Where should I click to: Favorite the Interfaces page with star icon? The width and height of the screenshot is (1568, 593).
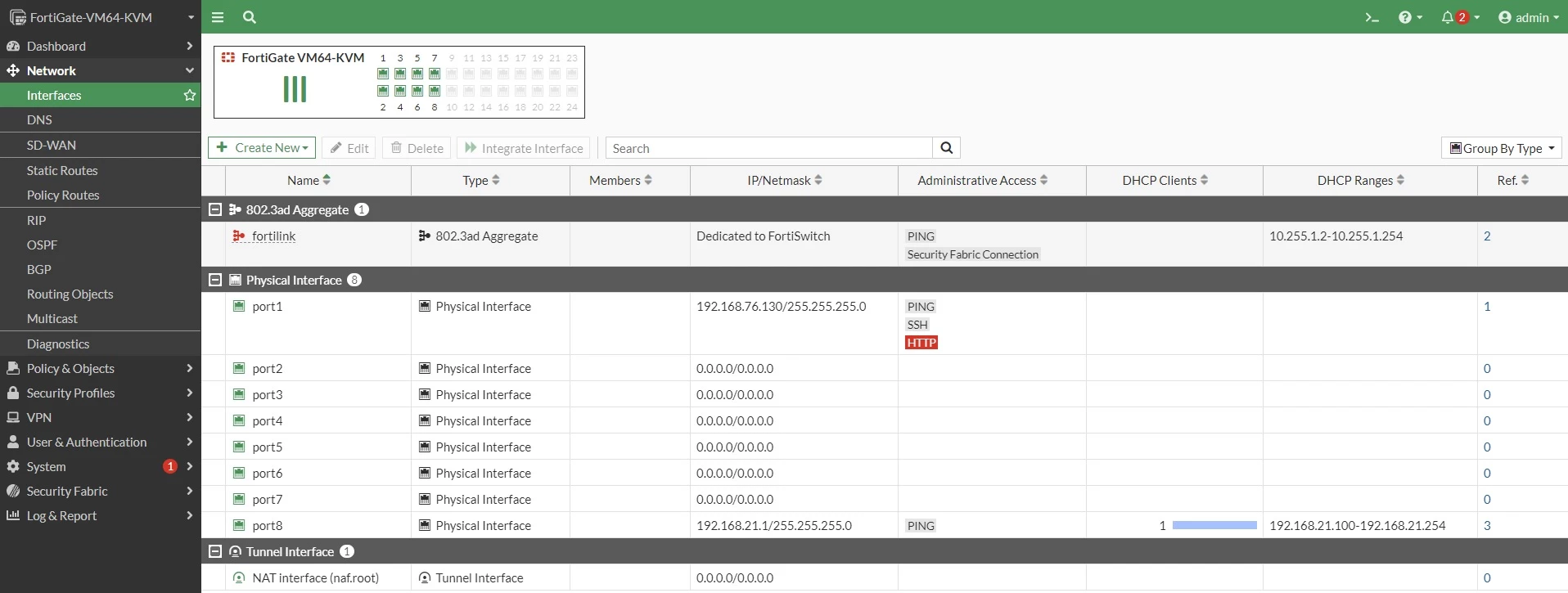point(190,95)
